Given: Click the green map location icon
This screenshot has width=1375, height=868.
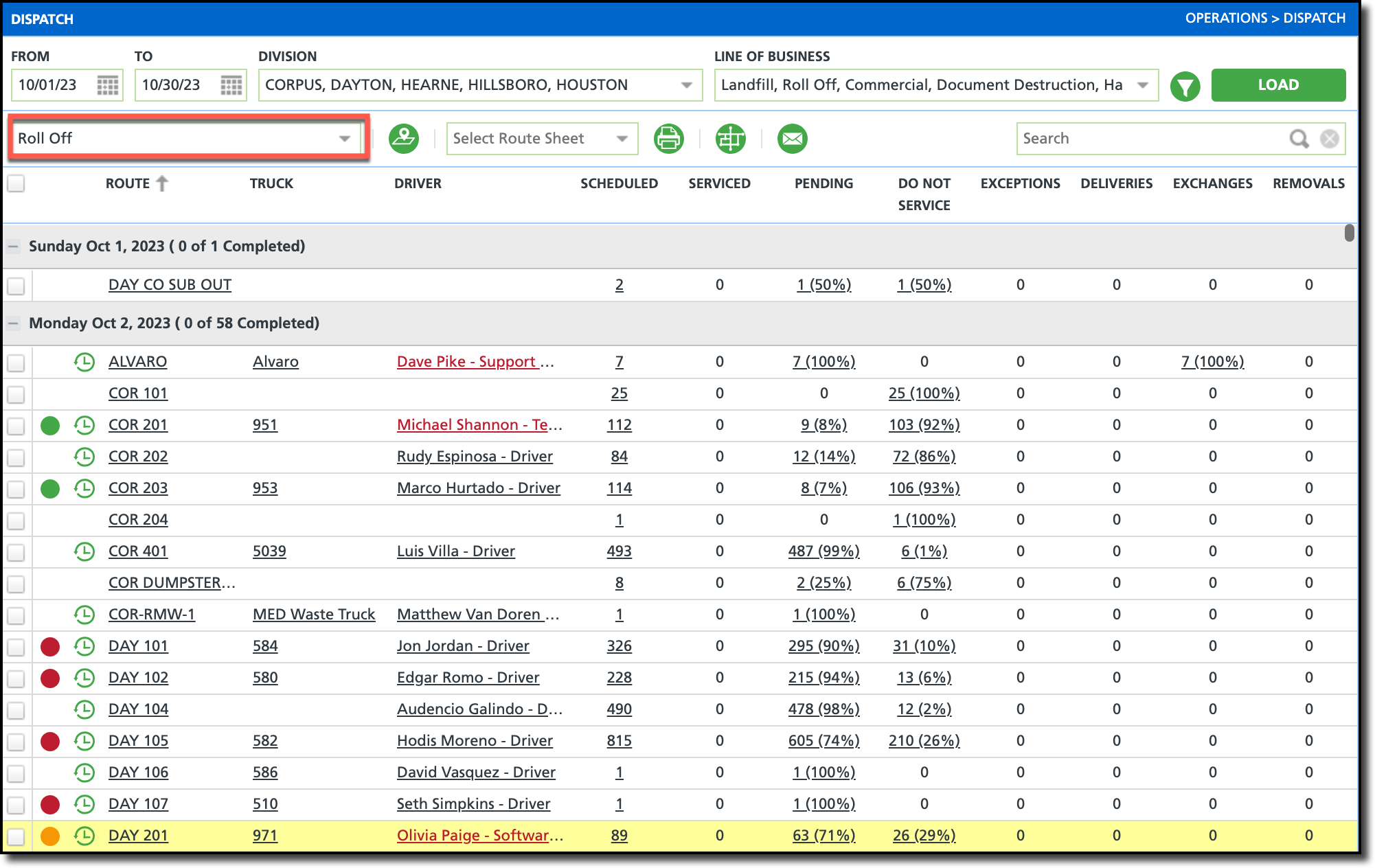Looking at the screenshot, I should [404, 139].
